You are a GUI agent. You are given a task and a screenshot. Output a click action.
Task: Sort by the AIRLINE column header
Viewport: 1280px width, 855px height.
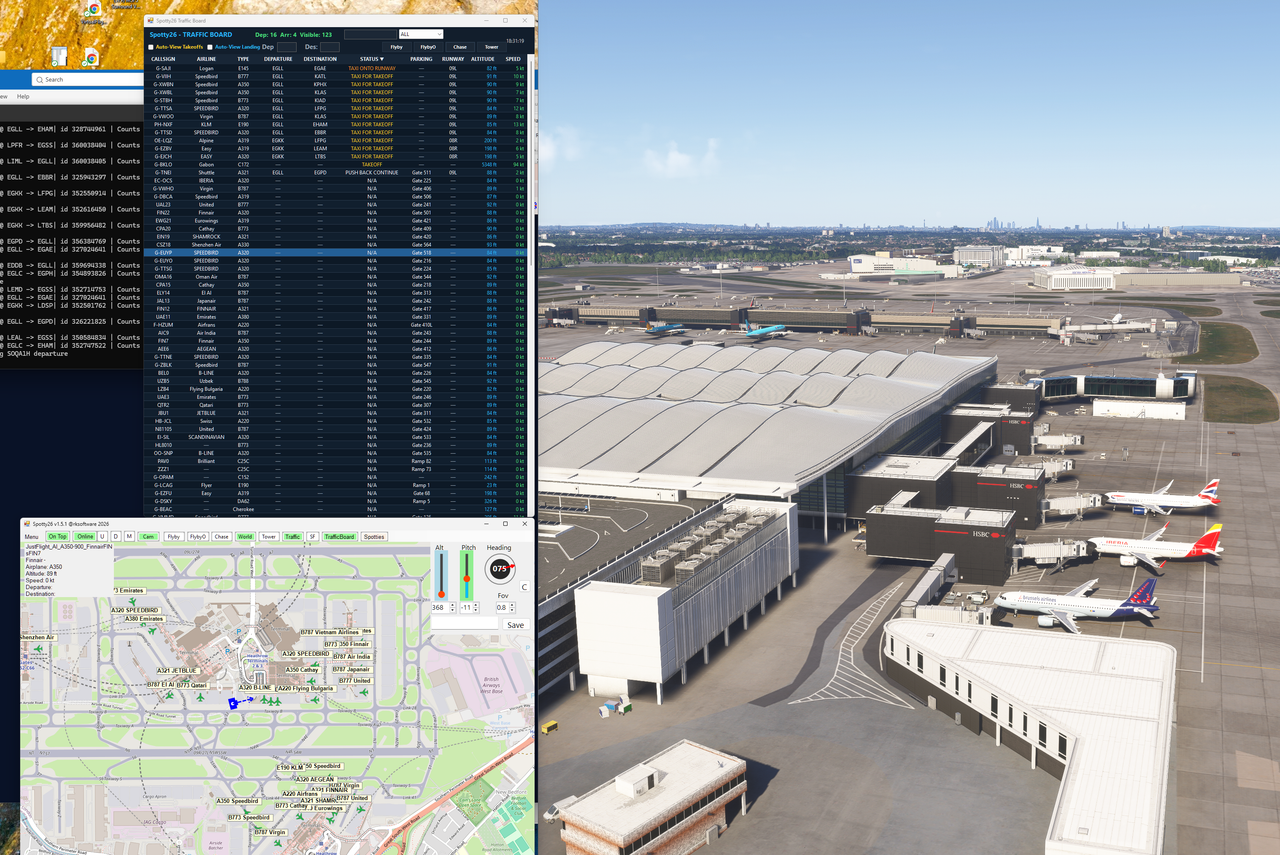point(206,59)
